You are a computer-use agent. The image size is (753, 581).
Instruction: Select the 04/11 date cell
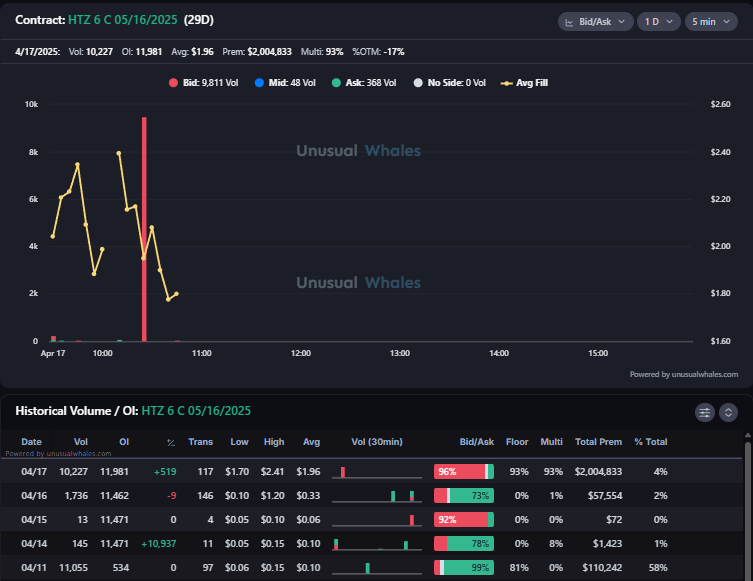[34, 568]
